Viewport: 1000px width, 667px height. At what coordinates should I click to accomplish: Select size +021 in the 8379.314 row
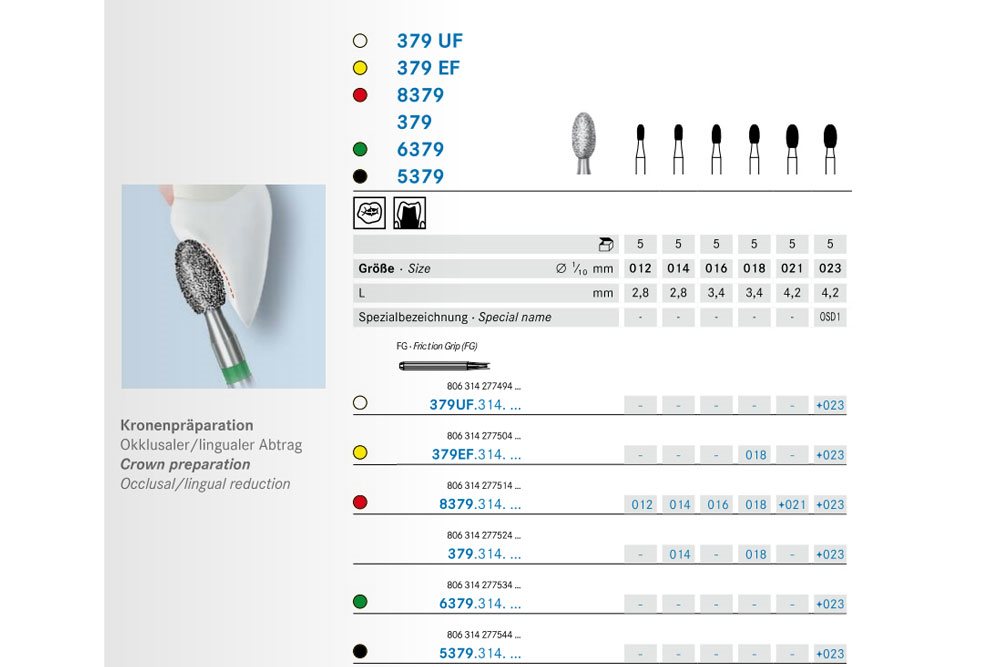pos(792,505)
